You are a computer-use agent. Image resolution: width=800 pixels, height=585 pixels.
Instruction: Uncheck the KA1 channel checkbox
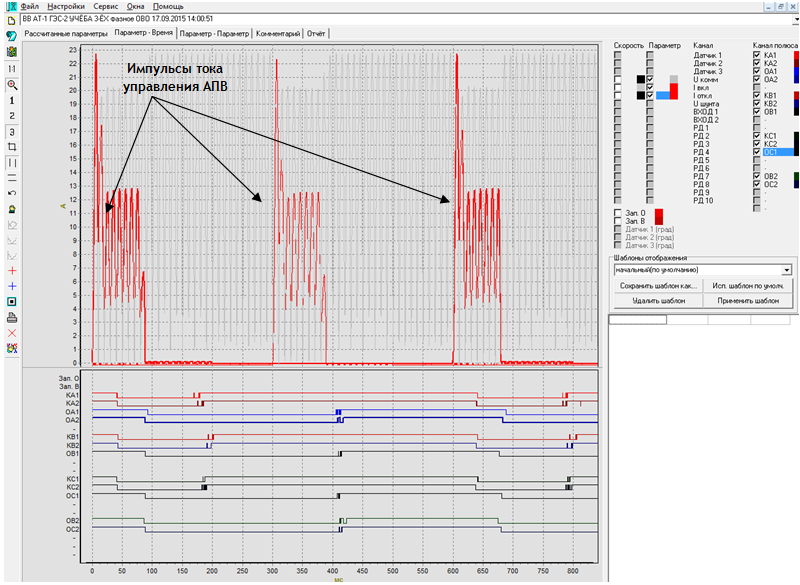(757, 56)
